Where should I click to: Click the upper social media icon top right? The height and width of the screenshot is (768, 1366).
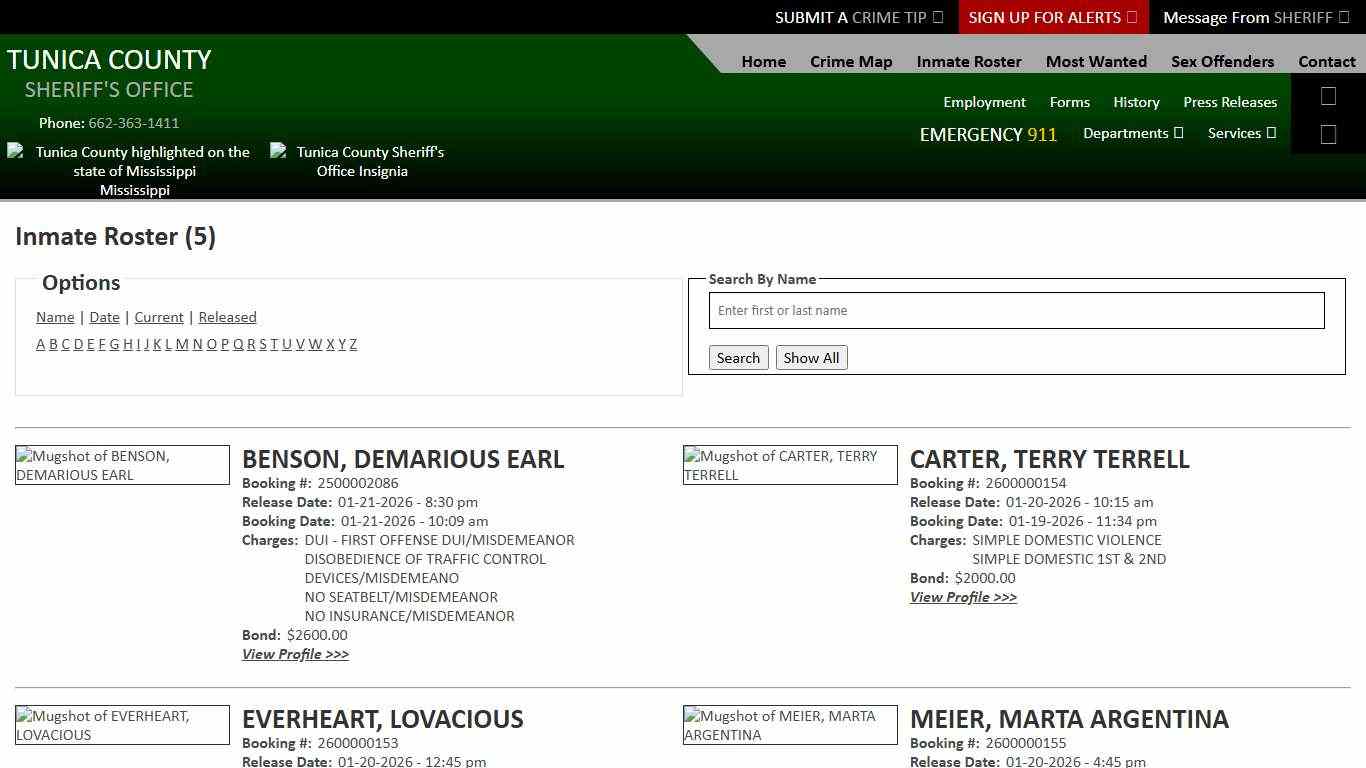[1328, 96]
